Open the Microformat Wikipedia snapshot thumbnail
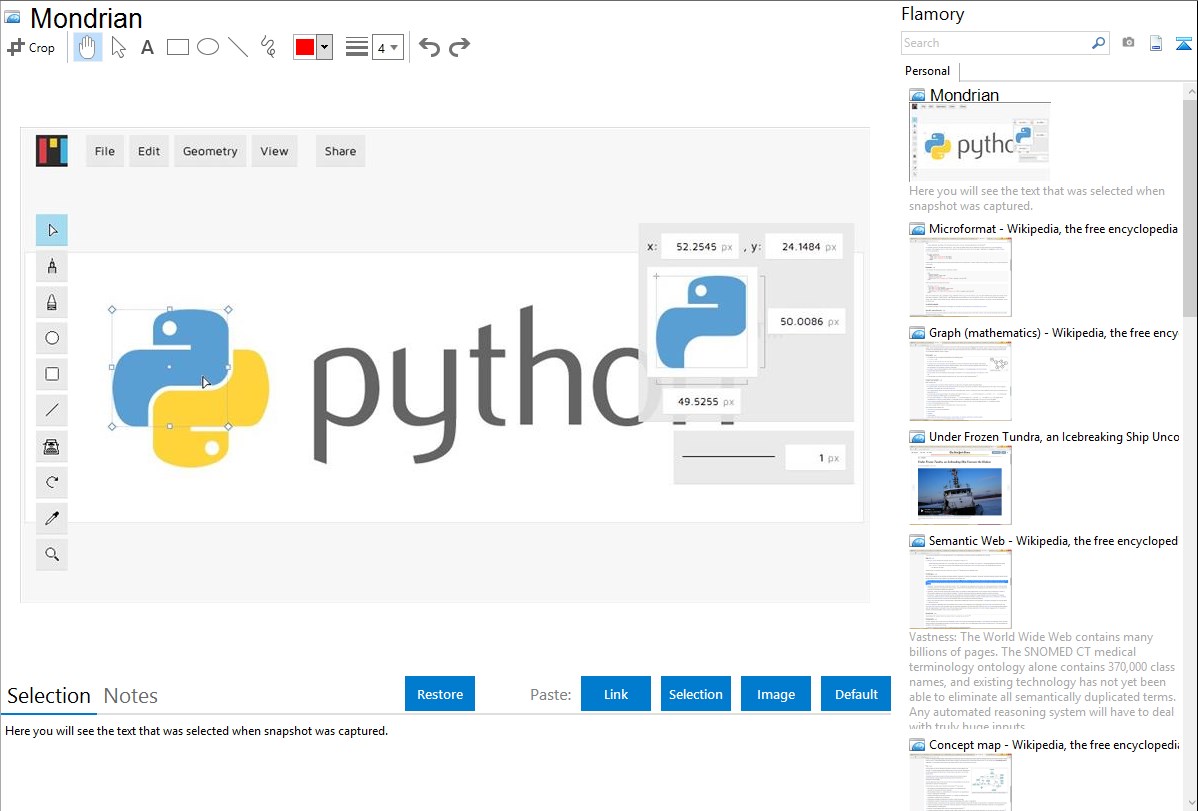 pos(960,277)
